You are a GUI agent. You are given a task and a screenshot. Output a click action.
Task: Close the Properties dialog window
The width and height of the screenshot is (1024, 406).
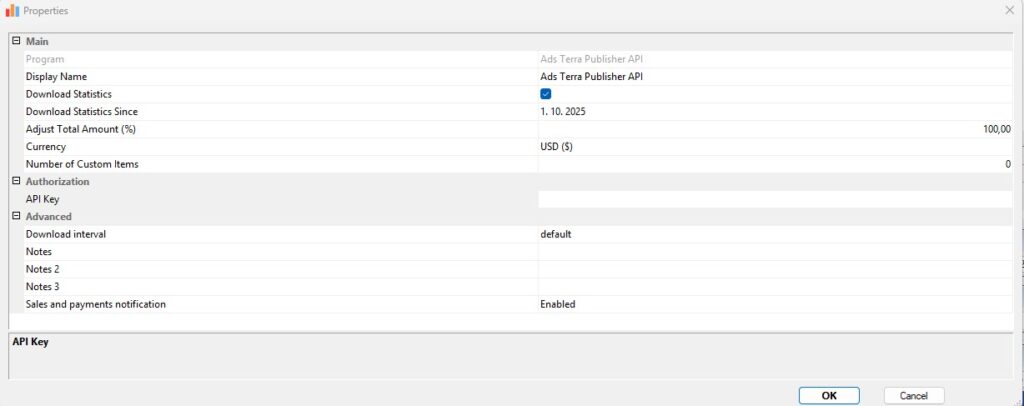[x=1008, y=10]
